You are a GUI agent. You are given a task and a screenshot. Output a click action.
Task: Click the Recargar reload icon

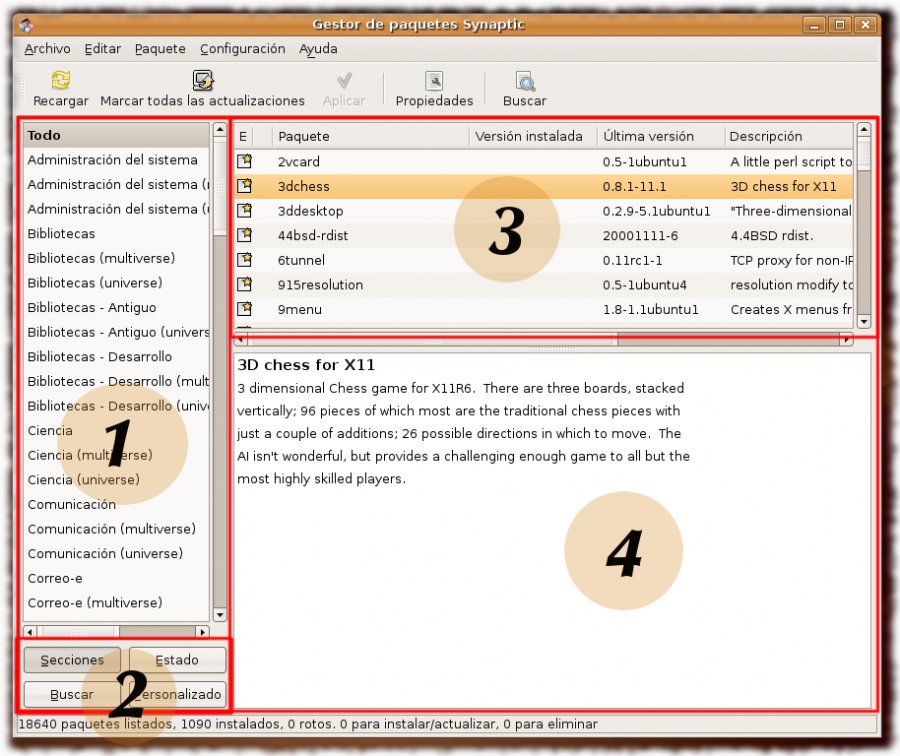(x=61, y=81)
